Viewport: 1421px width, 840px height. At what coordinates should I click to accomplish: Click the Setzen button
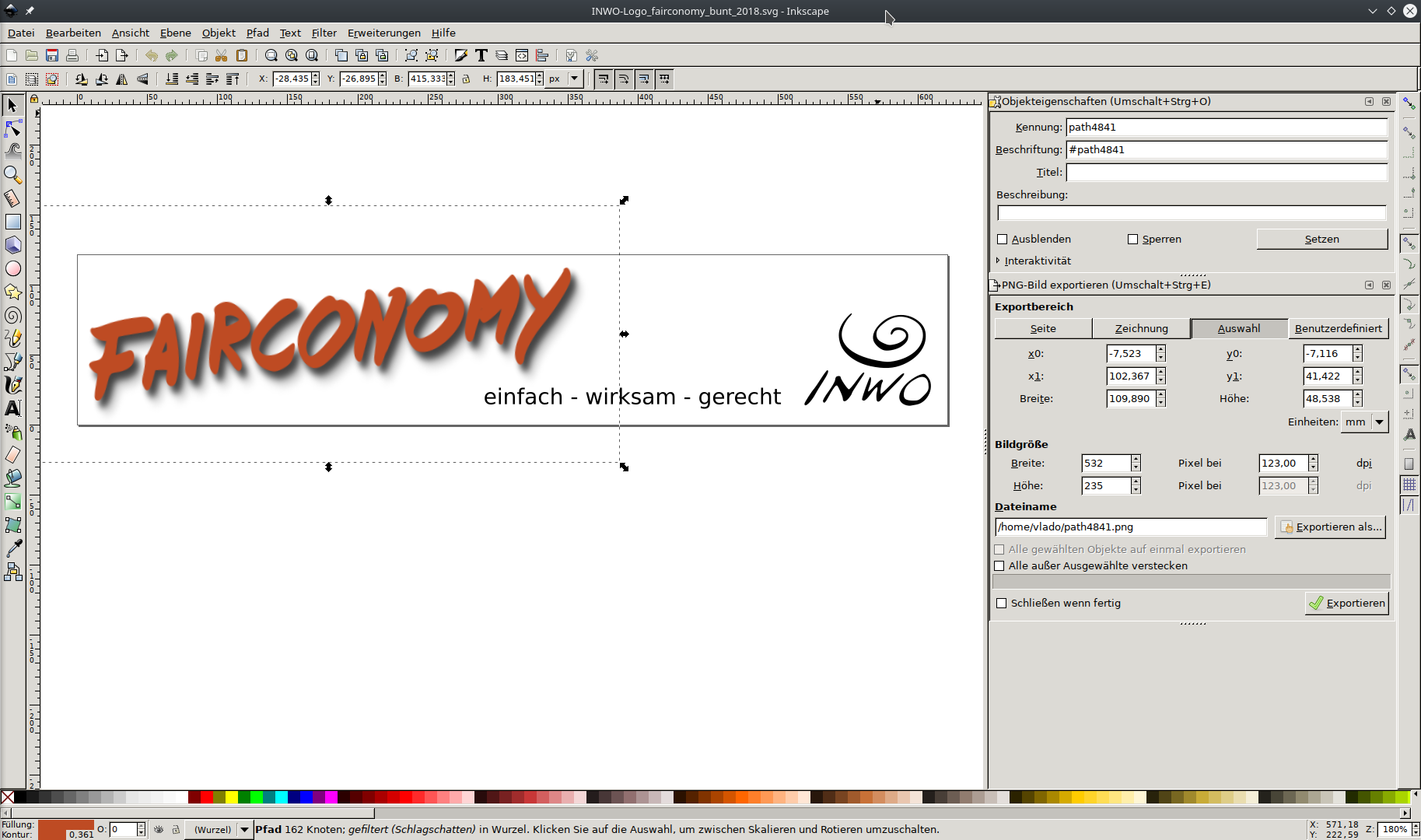coord(1321,239)
